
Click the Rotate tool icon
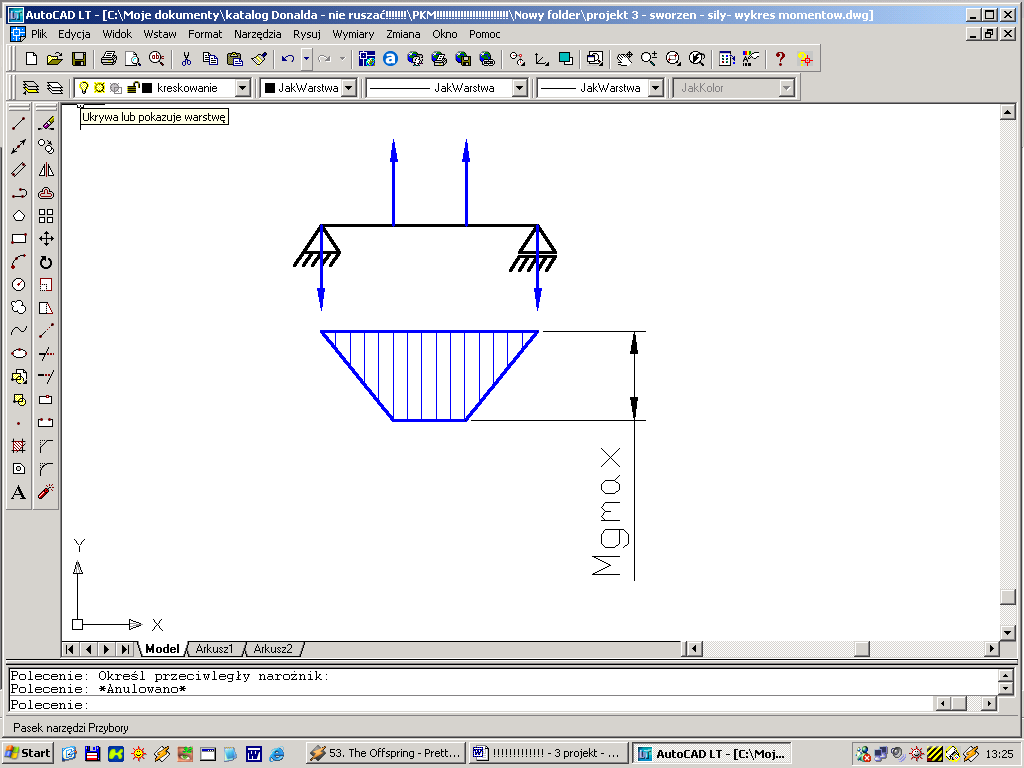click(x=46, y=262)
